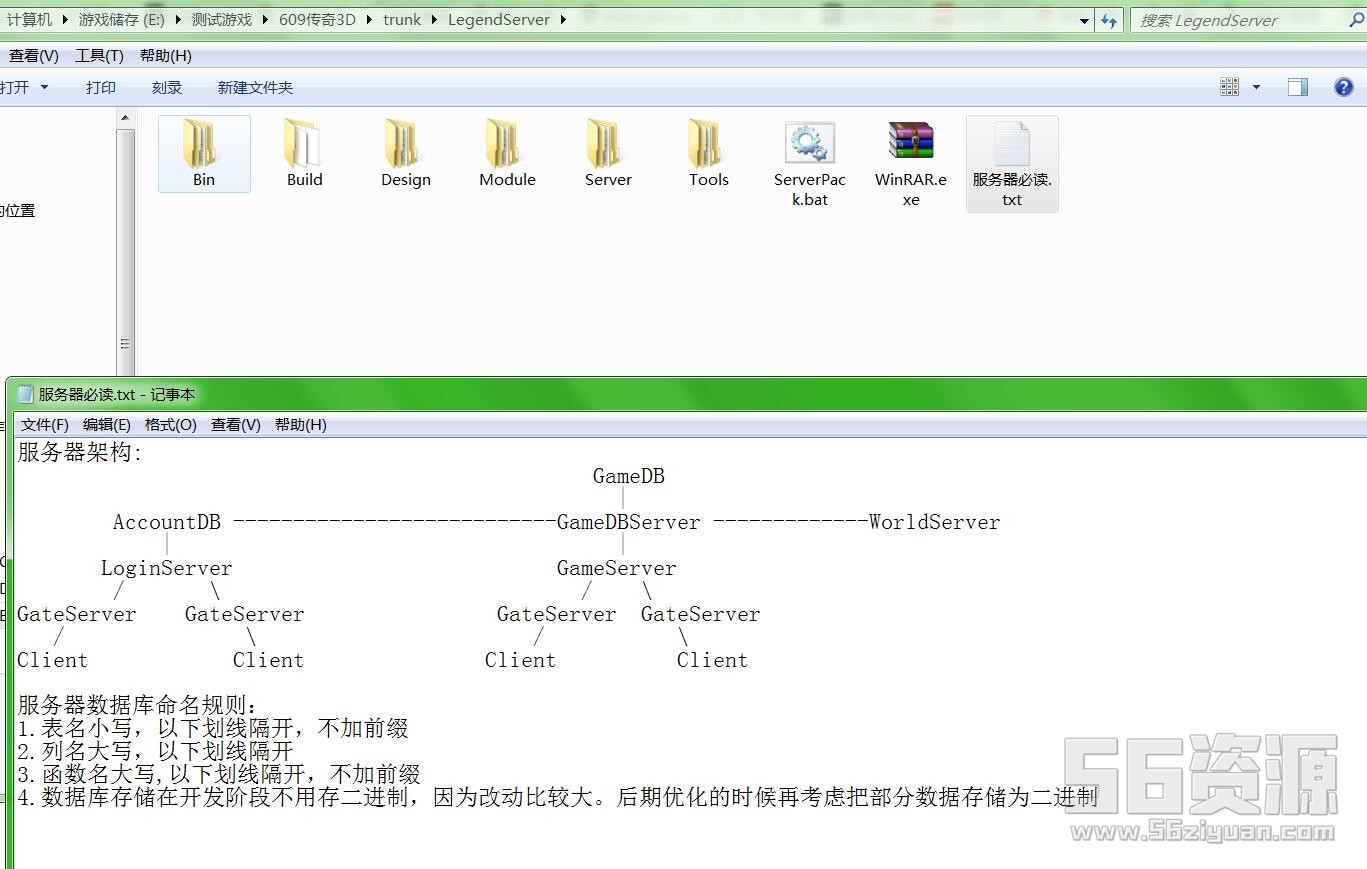This screenshot has width=1367, height=869.
Task: Select the 服务器必读.txt file icon
Action: pos(1011,145)
